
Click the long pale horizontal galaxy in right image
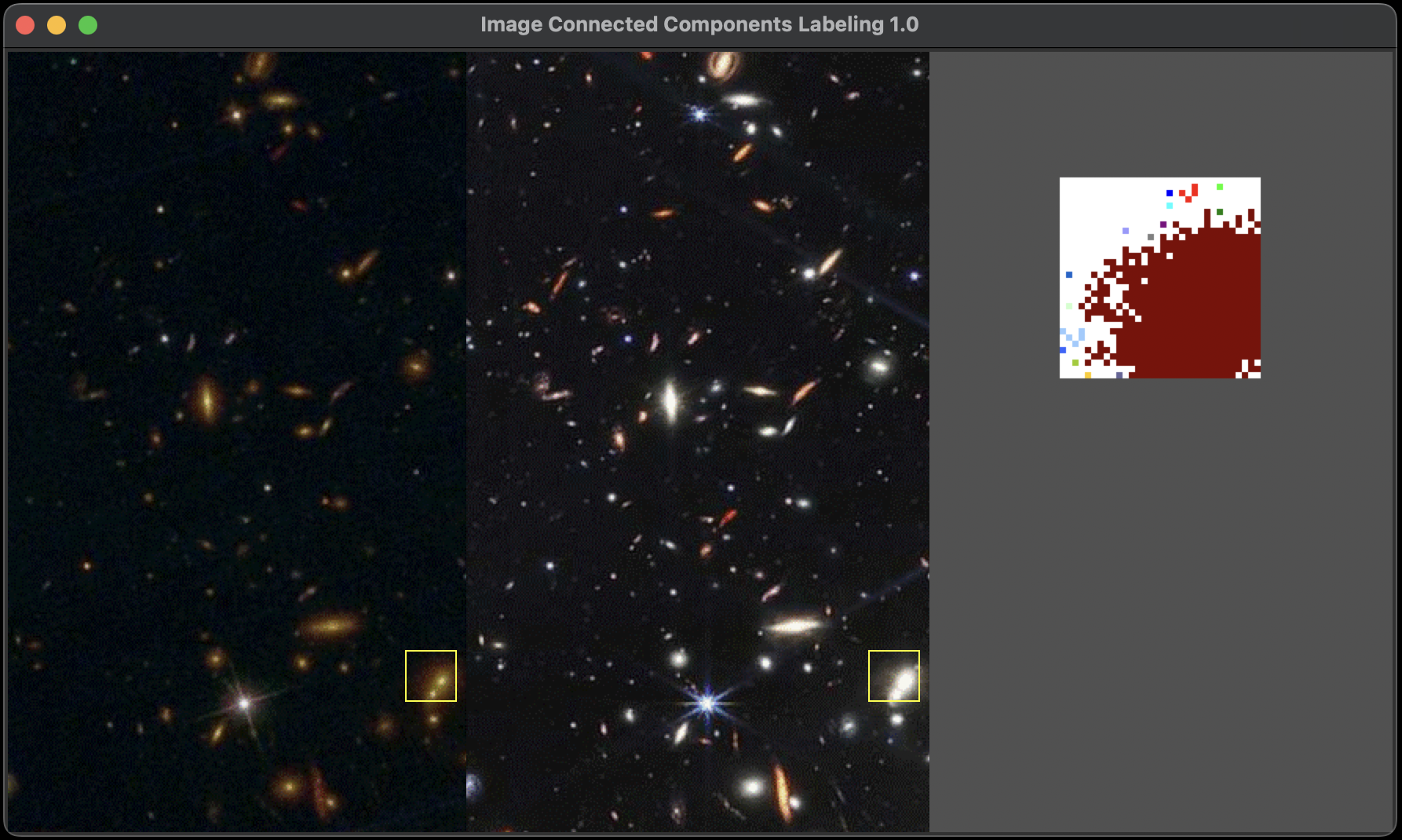pyautogui.click(x=795, y=626)
